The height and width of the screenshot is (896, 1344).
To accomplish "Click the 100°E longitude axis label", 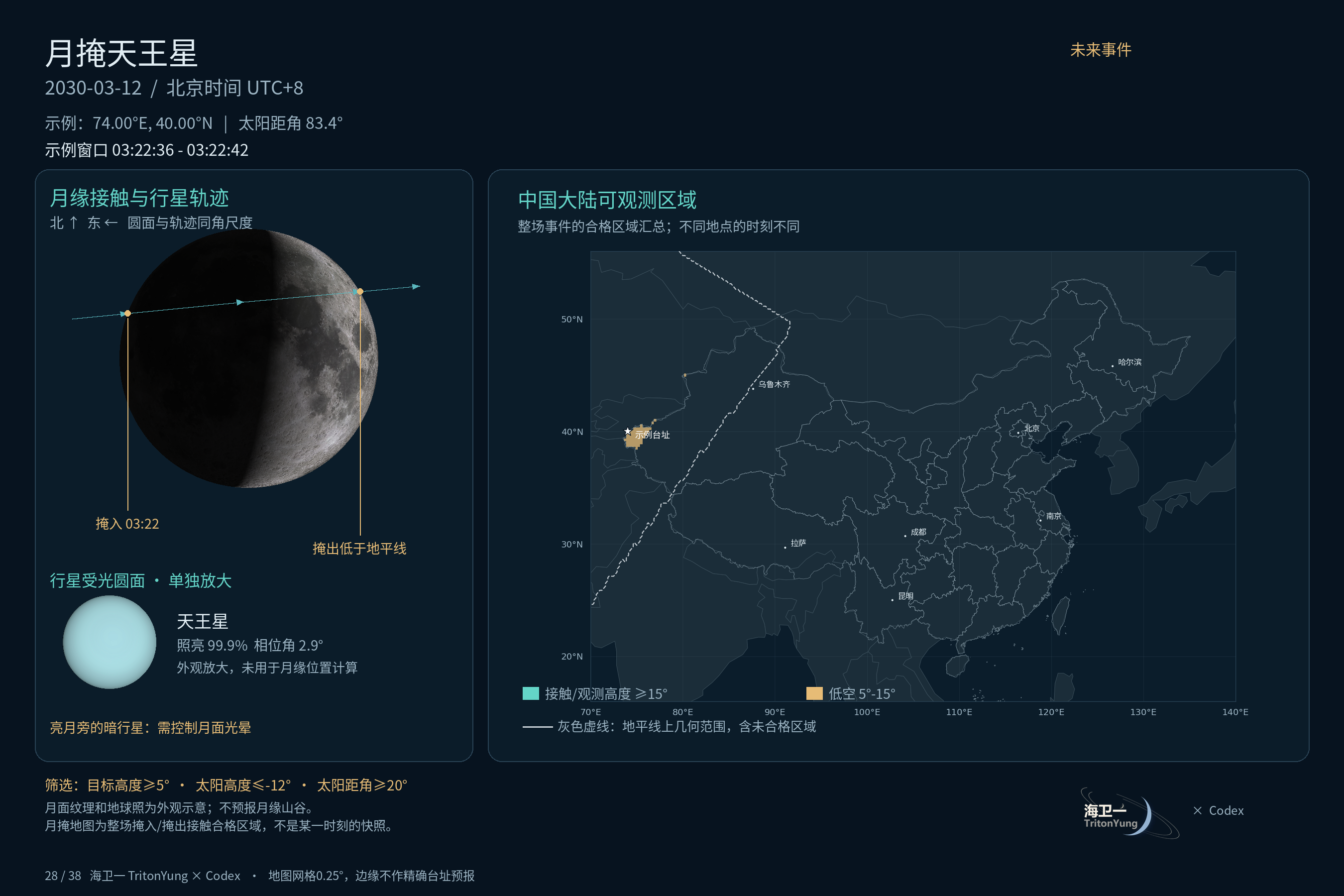I will (867, 712).
